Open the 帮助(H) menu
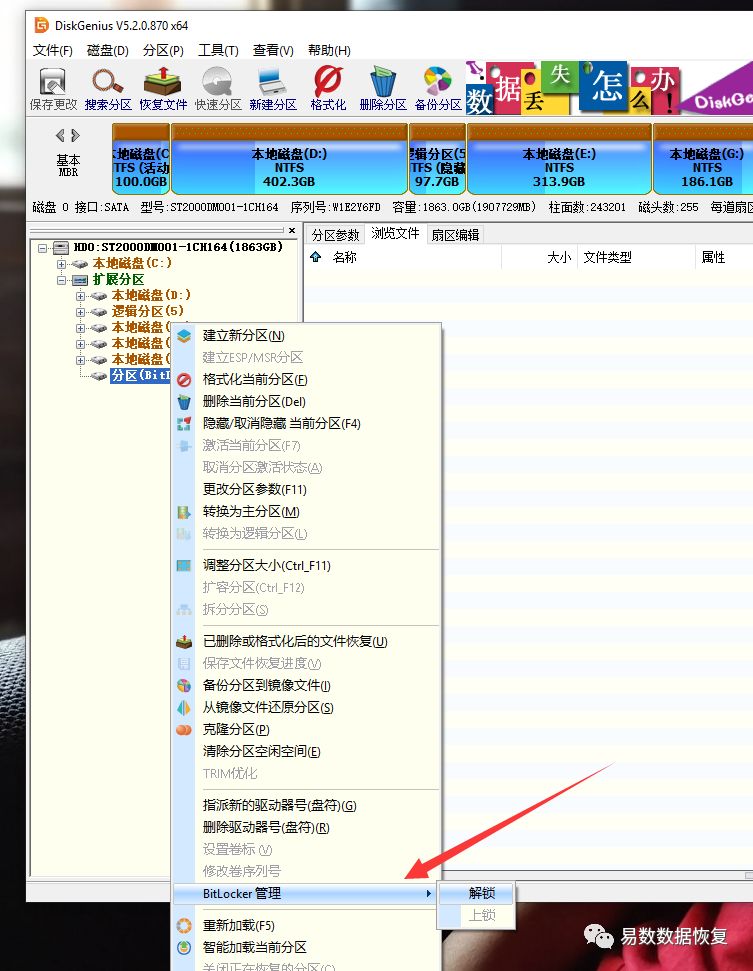This screenshot has width=753, height=971. (x=329, y=50)
